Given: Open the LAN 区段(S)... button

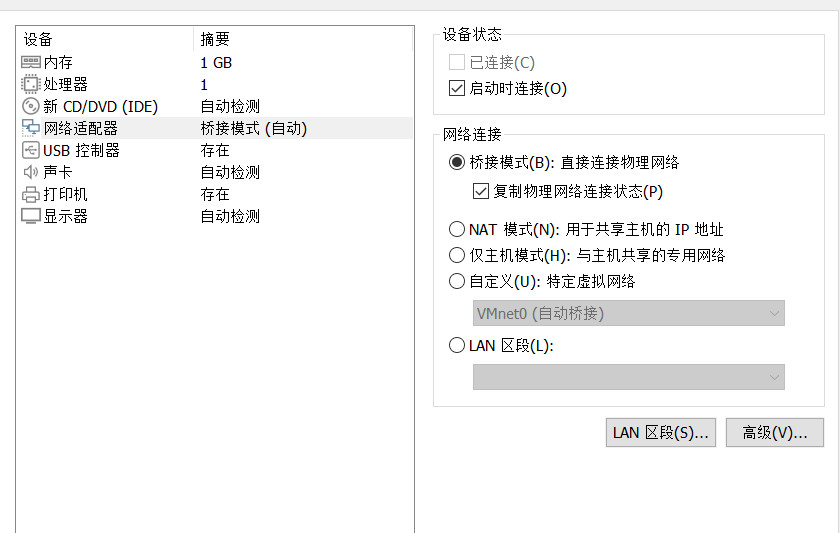Looking at the screenshot, I should click(x=661, y=432).
